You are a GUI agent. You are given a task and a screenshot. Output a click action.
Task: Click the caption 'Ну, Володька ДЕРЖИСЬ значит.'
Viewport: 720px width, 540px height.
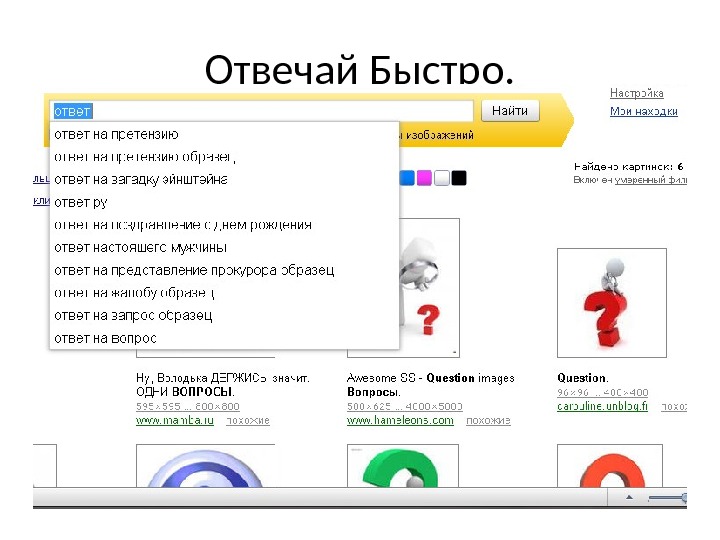click(223, 378)
